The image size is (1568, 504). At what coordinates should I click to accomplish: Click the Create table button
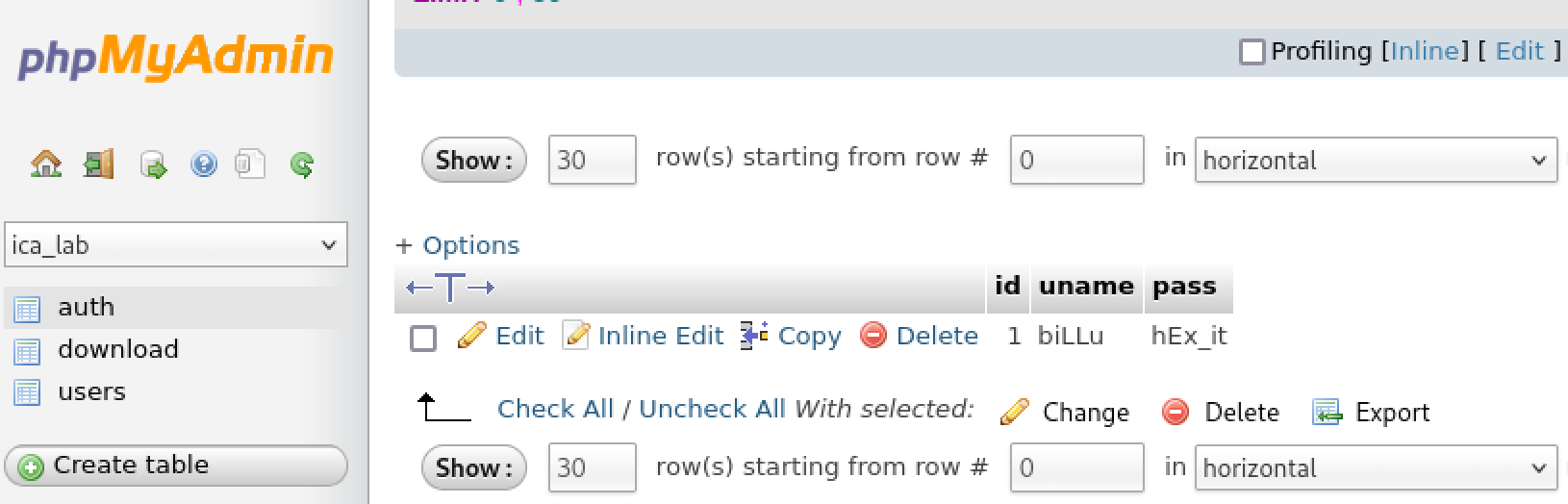[x=176, y=466]
